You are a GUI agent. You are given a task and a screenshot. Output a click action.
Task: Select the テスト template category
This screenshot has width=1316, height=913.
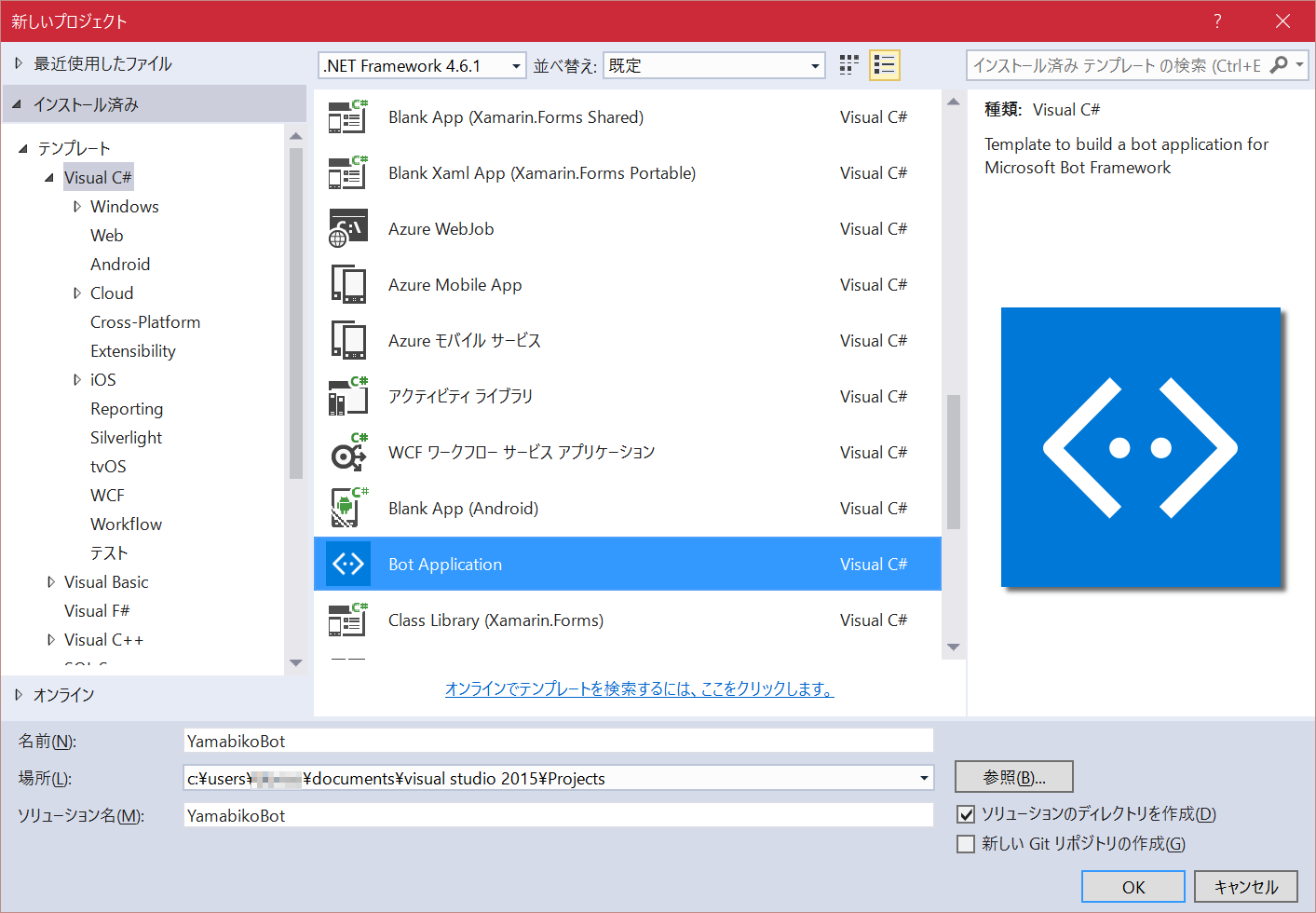coord(109,553)
